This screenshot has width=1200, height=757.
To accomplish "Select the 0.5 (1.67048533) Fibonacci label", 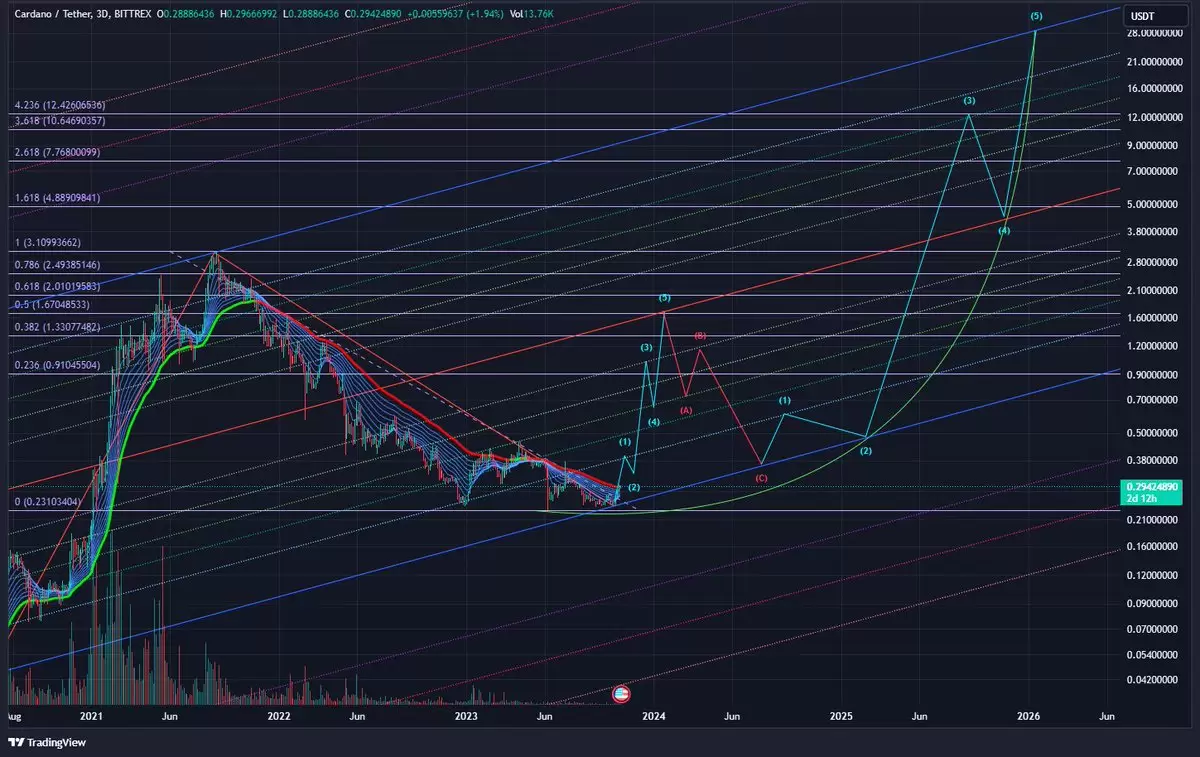I will [x=53, y=305].
